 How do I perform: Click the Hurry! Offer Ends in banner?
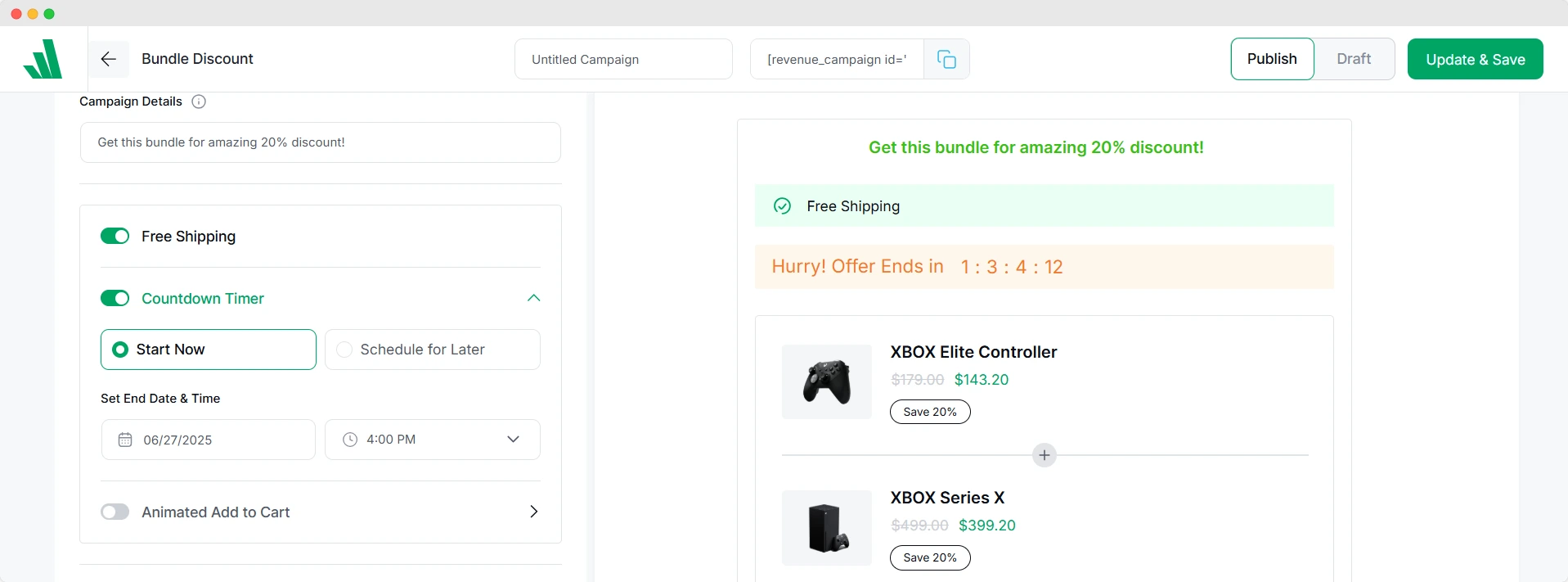coord(1045,267)
